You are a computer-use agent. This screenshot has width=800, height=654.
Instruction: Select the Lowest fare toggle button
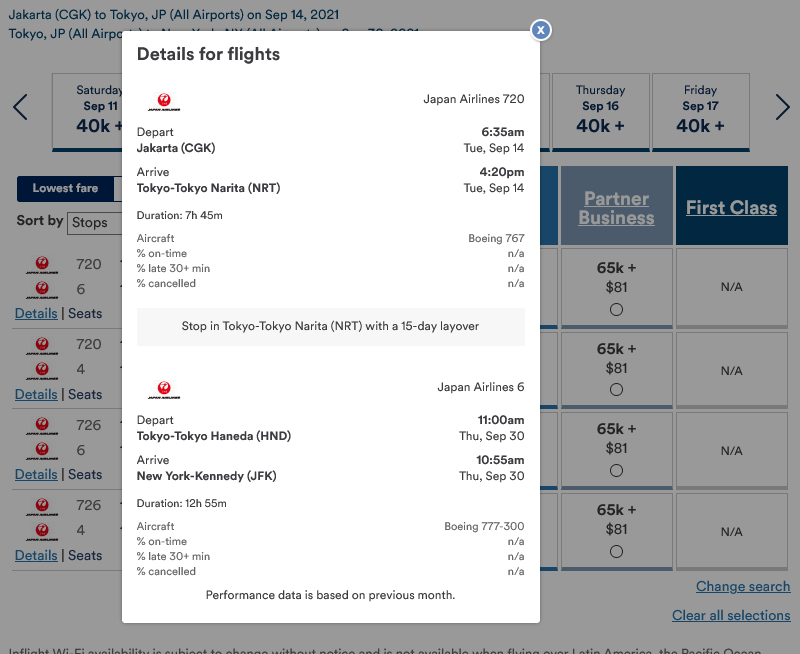pyautogui.click(x=65, y=188)
